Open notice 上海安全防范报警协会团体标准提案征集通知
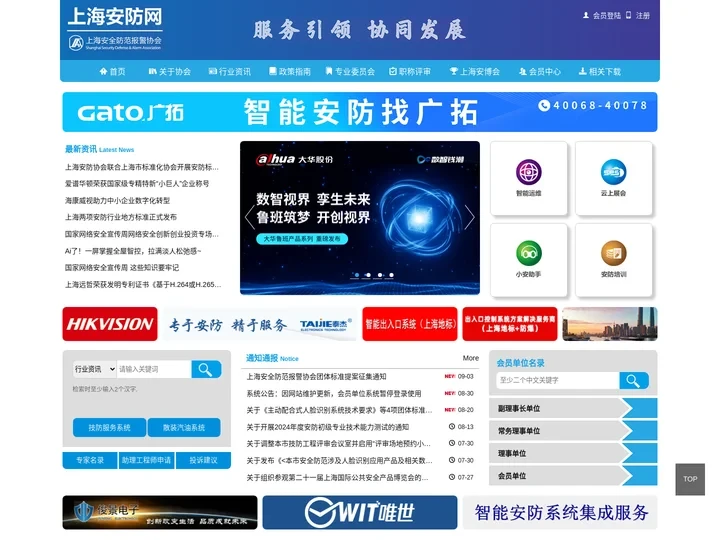Screen dimensions: 720x540 [316, 377]
